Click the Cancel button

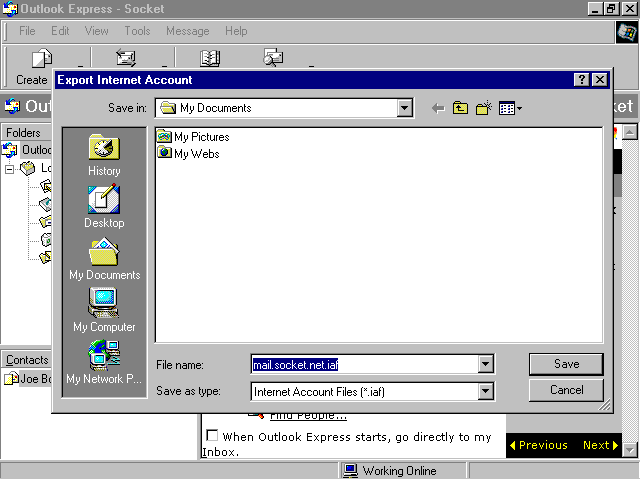[x=566, y=390]
